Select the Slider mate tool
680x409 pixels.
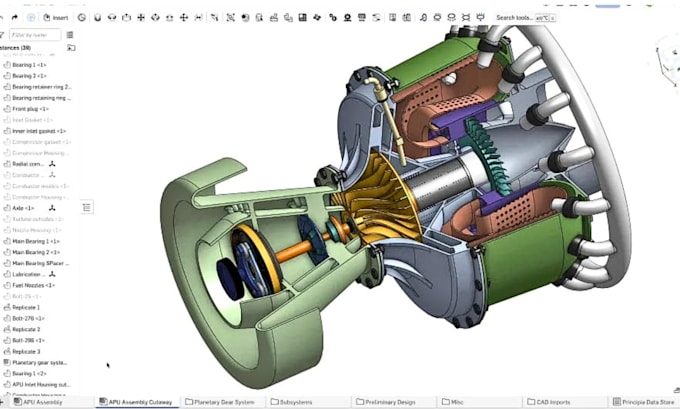(x=126, y=17)
